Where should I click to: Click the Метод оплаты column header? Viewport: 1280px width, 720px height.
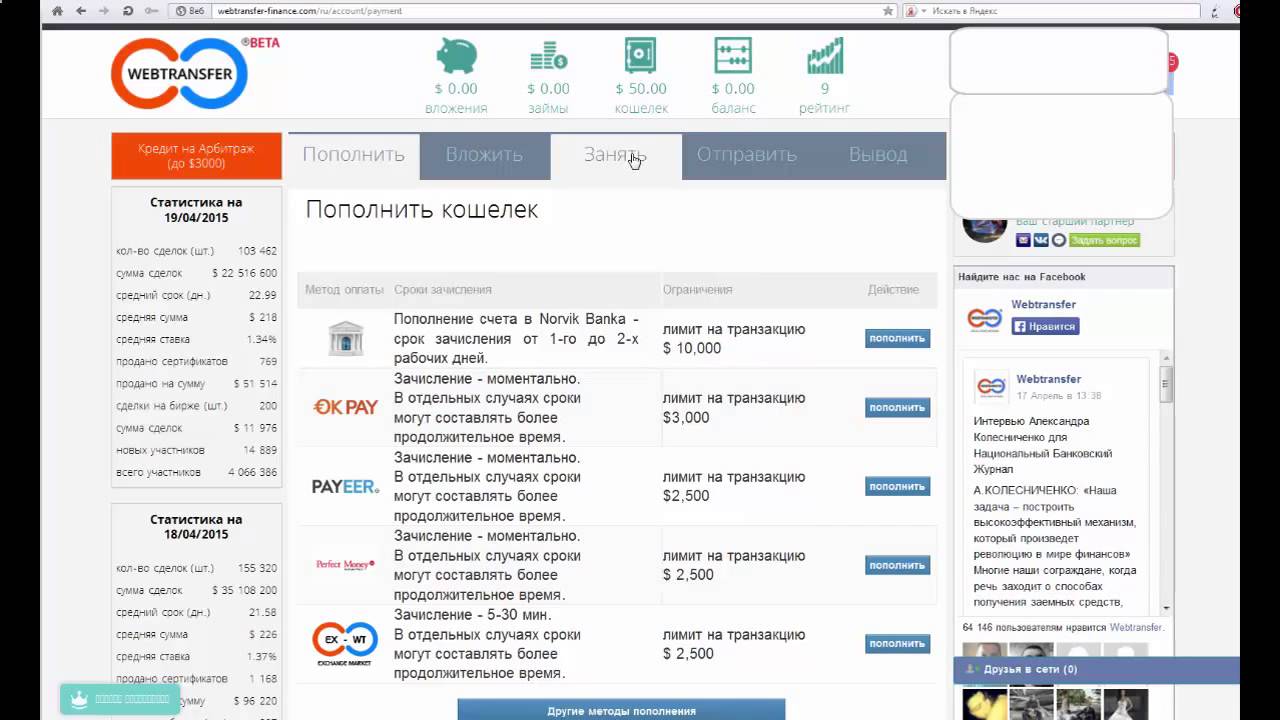[x=344, y=290]
